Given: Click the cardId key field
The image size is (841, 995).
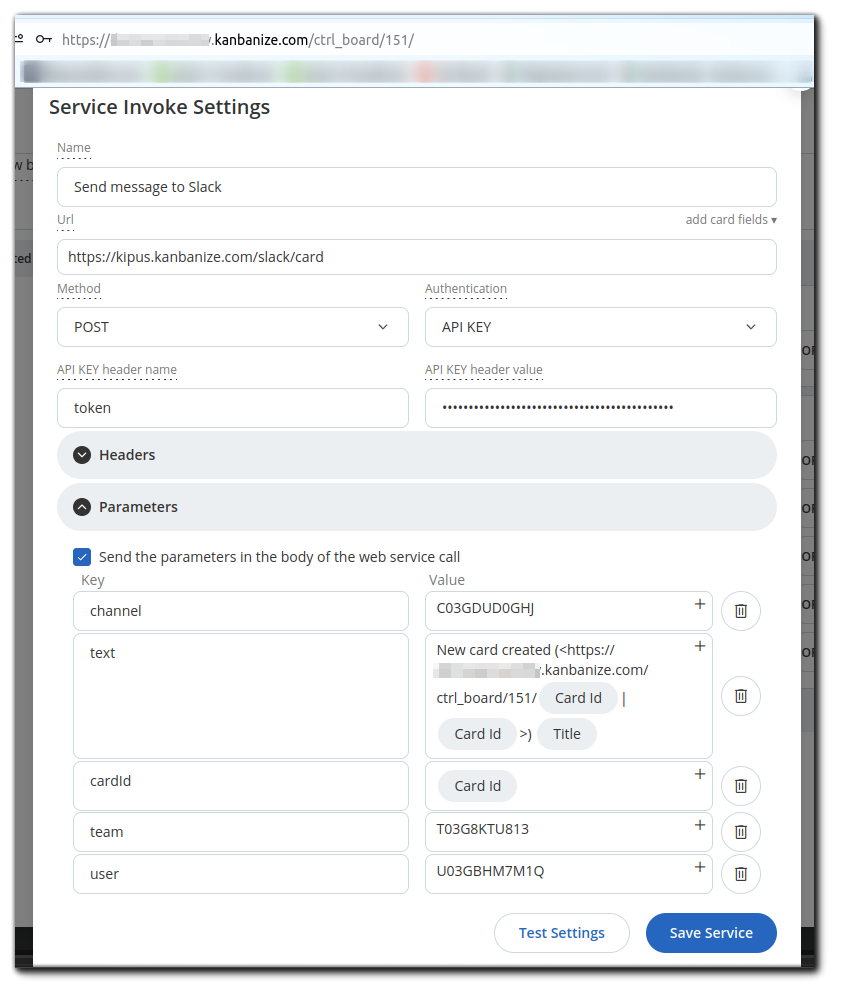Looking at the screenshot, I should (241, 786).
